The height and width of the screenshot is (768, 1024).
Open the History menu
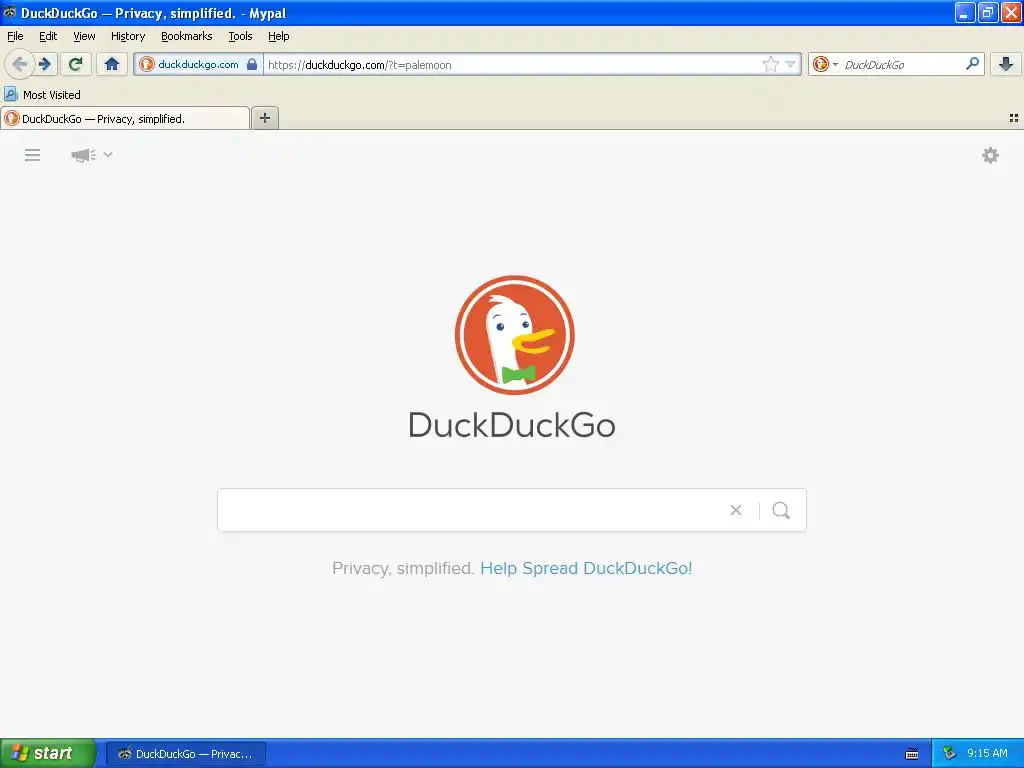pyautogui.click(x=128, y=36)
